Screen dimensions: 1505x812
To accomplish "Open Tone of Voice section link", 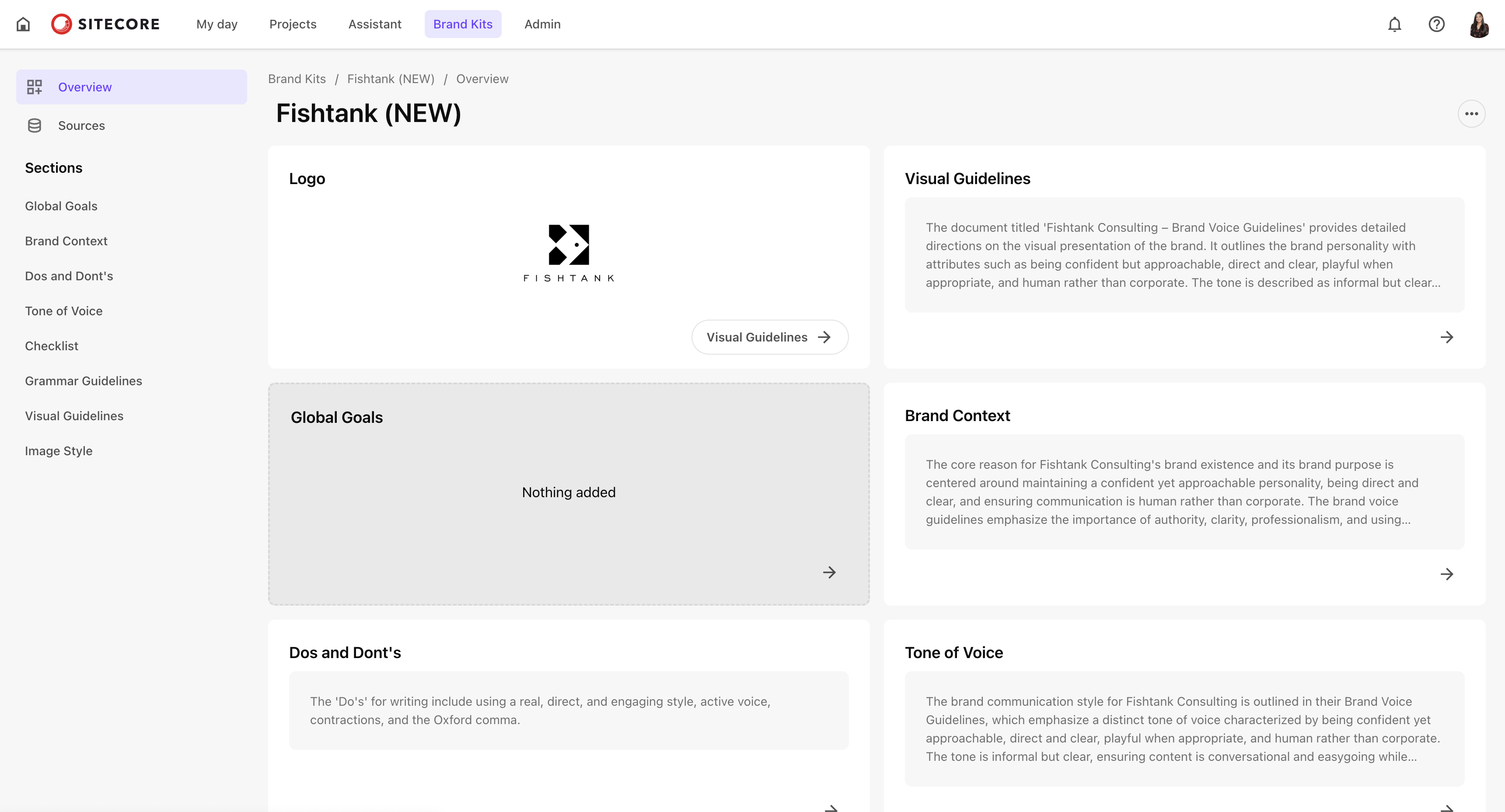I will point(64,311).
